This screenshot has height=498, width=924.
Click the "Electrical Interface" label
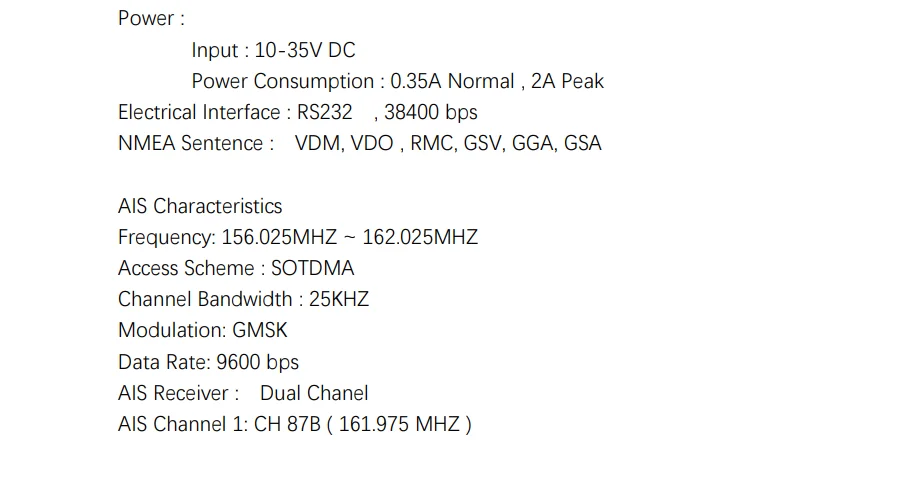[x=199, y=112]
